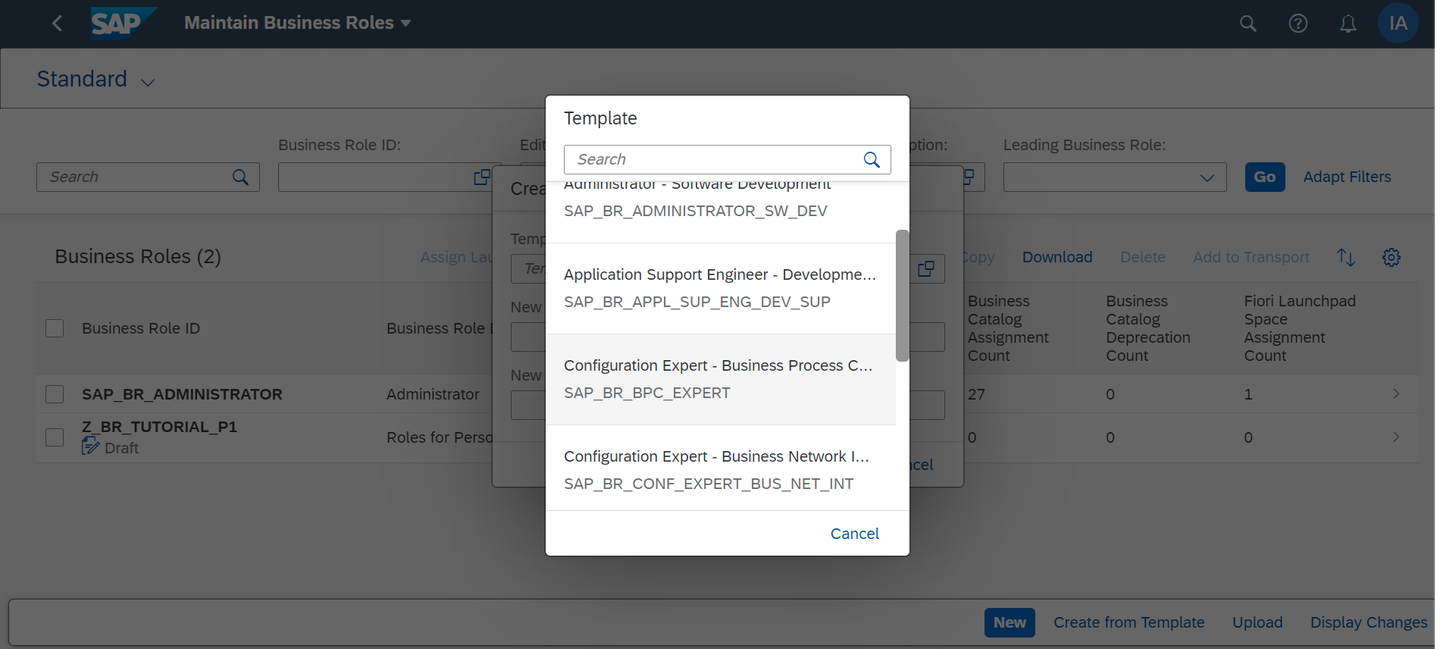Click SAP_BR_ADMINISTRATOR role ID text
The width and height of the screenshot is (1440, 649).
point(182,394)
